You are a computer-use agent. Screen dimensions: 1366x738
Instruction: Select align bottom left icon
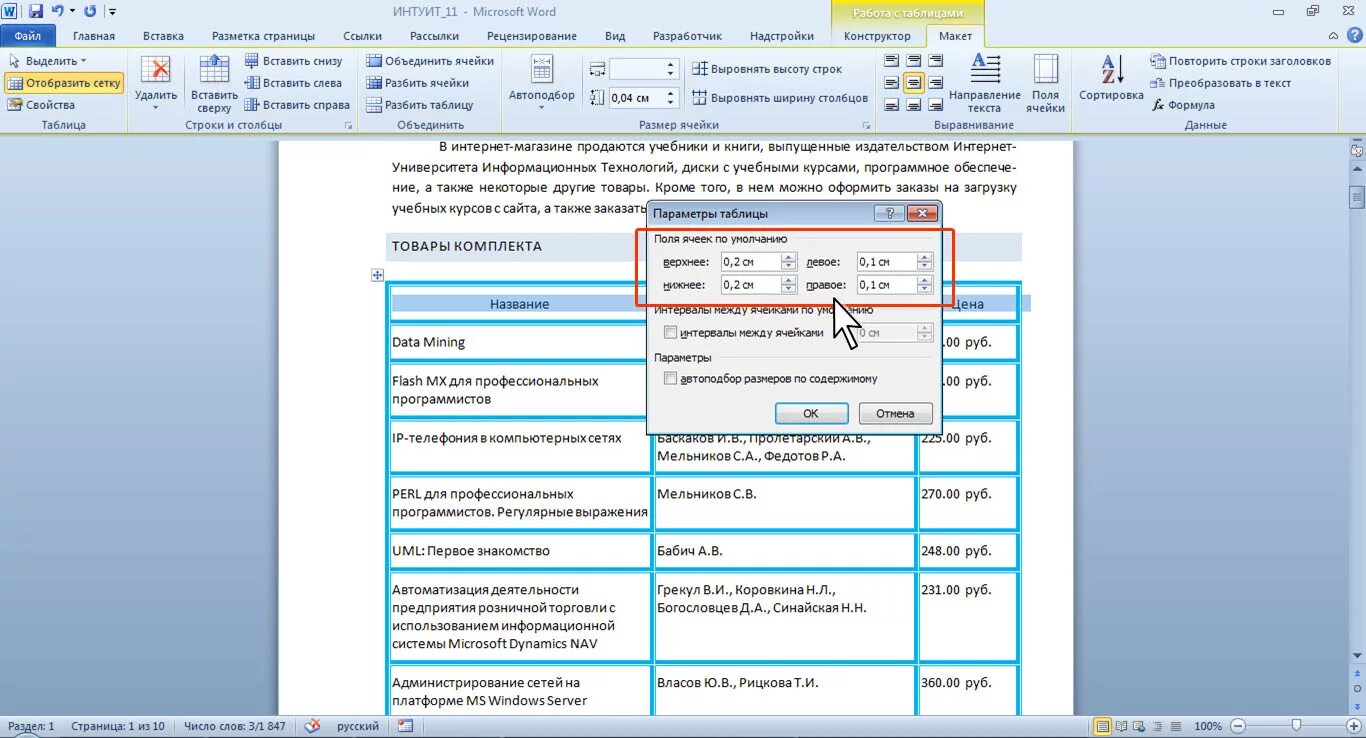891,105
